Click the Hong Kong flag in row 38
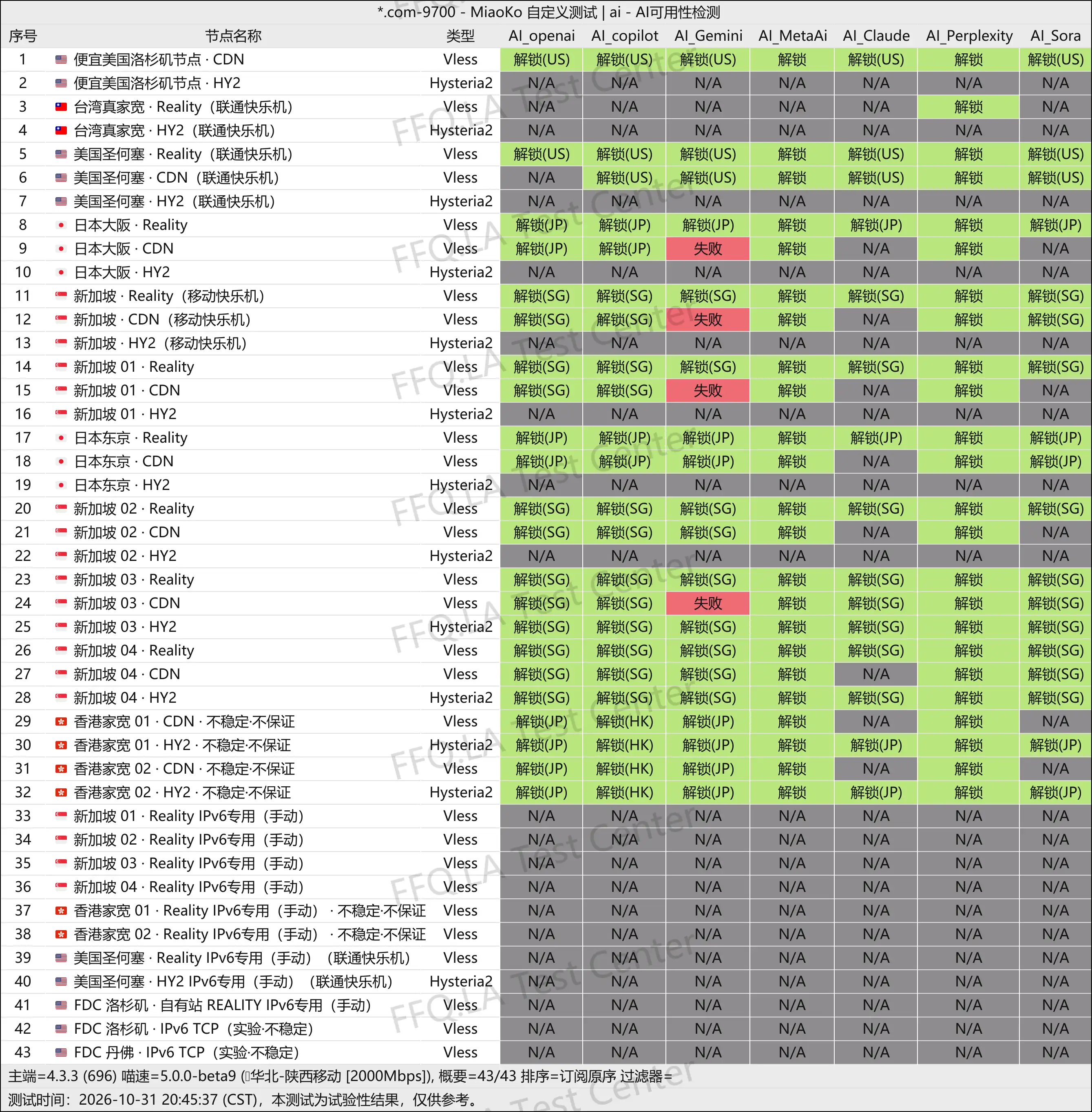1092x1112 pixels. pyautogui.click(x=61, y=934)
